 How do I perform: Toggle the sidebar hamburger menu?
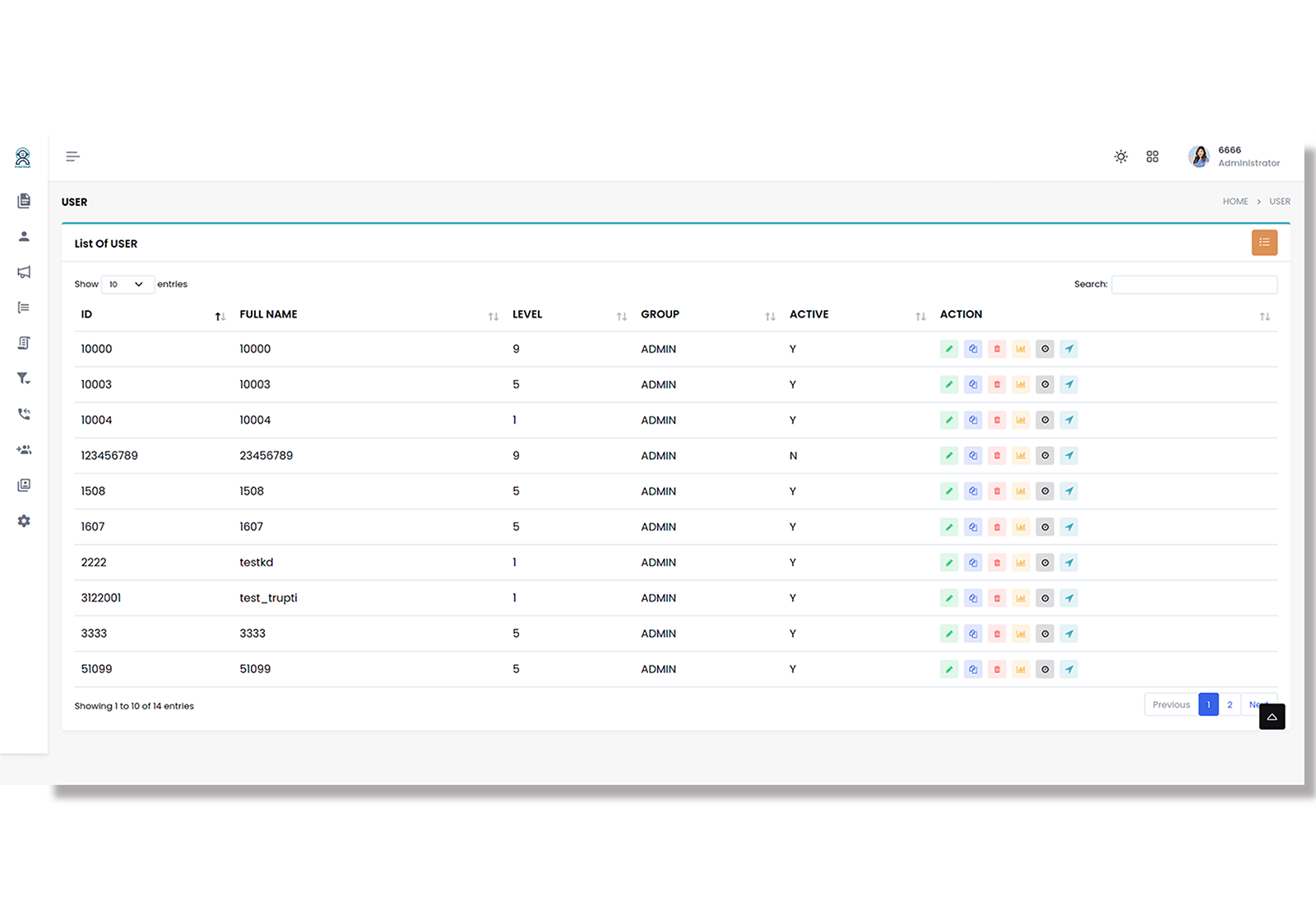(x=73, y=156)
